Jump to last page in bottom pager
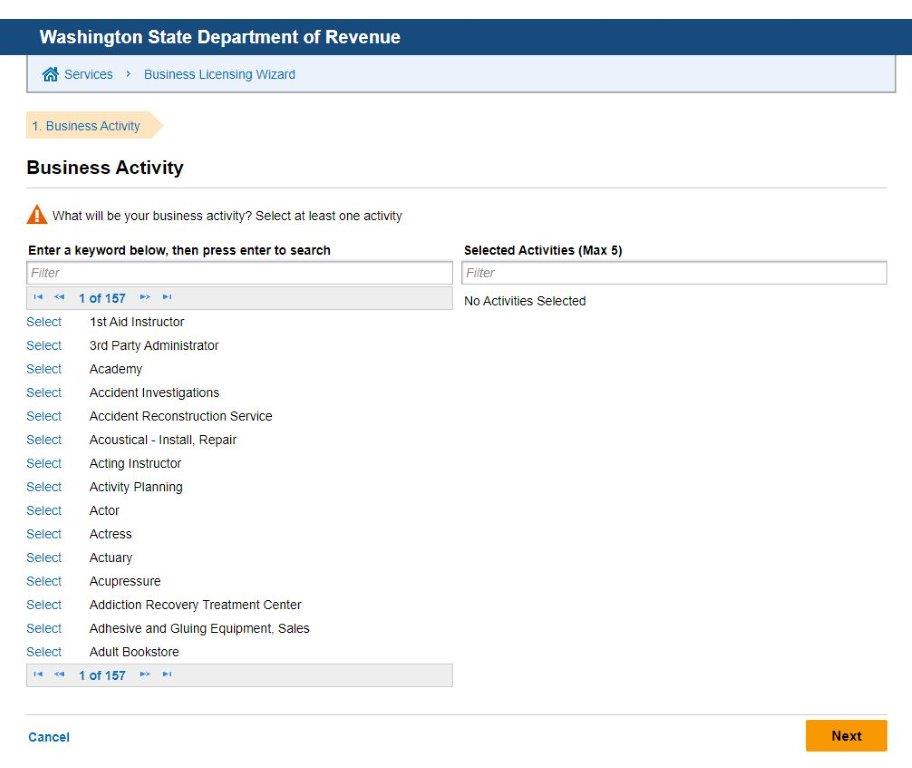912x768 pixels. point(167,674)
